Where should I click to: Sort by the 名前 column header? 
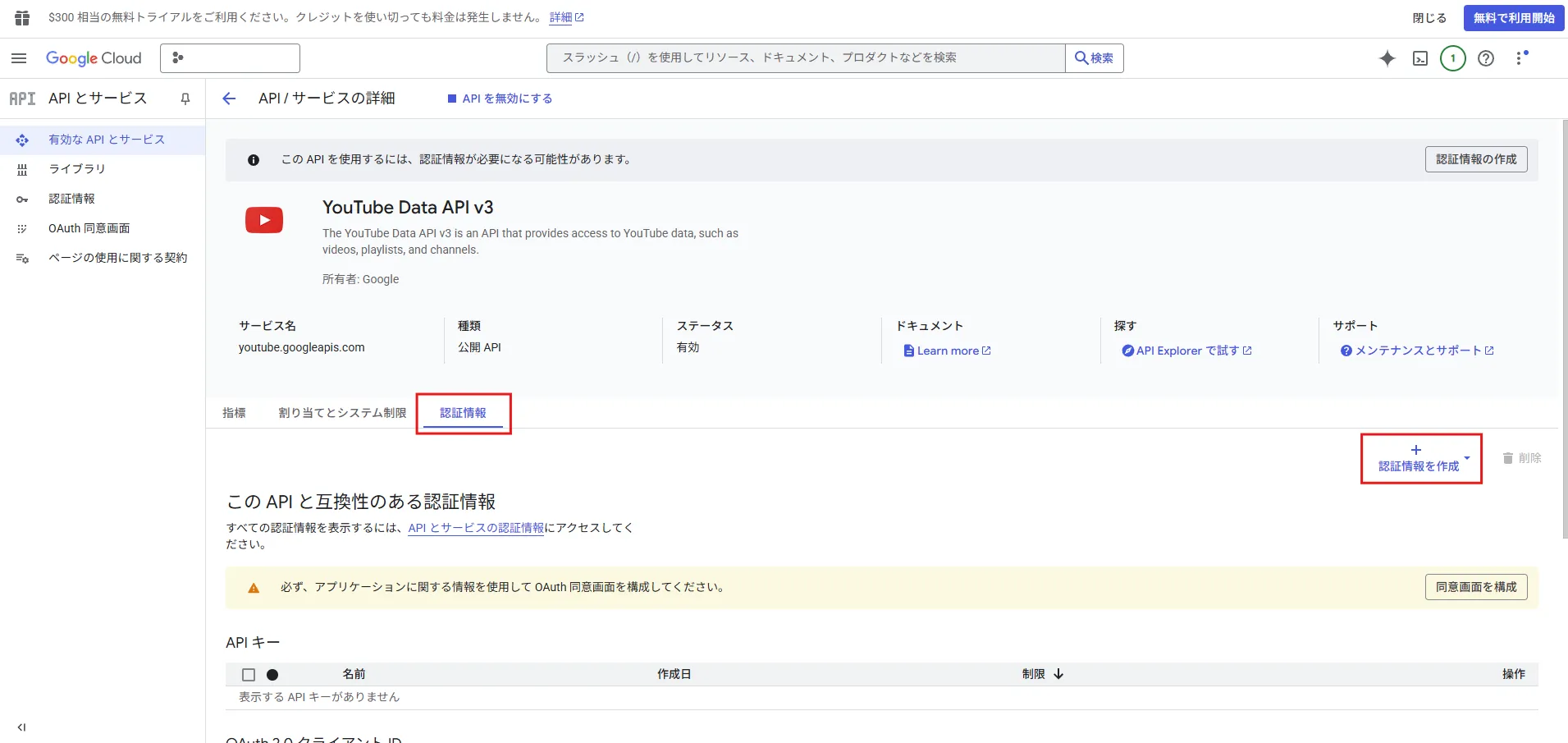(354, 674)
